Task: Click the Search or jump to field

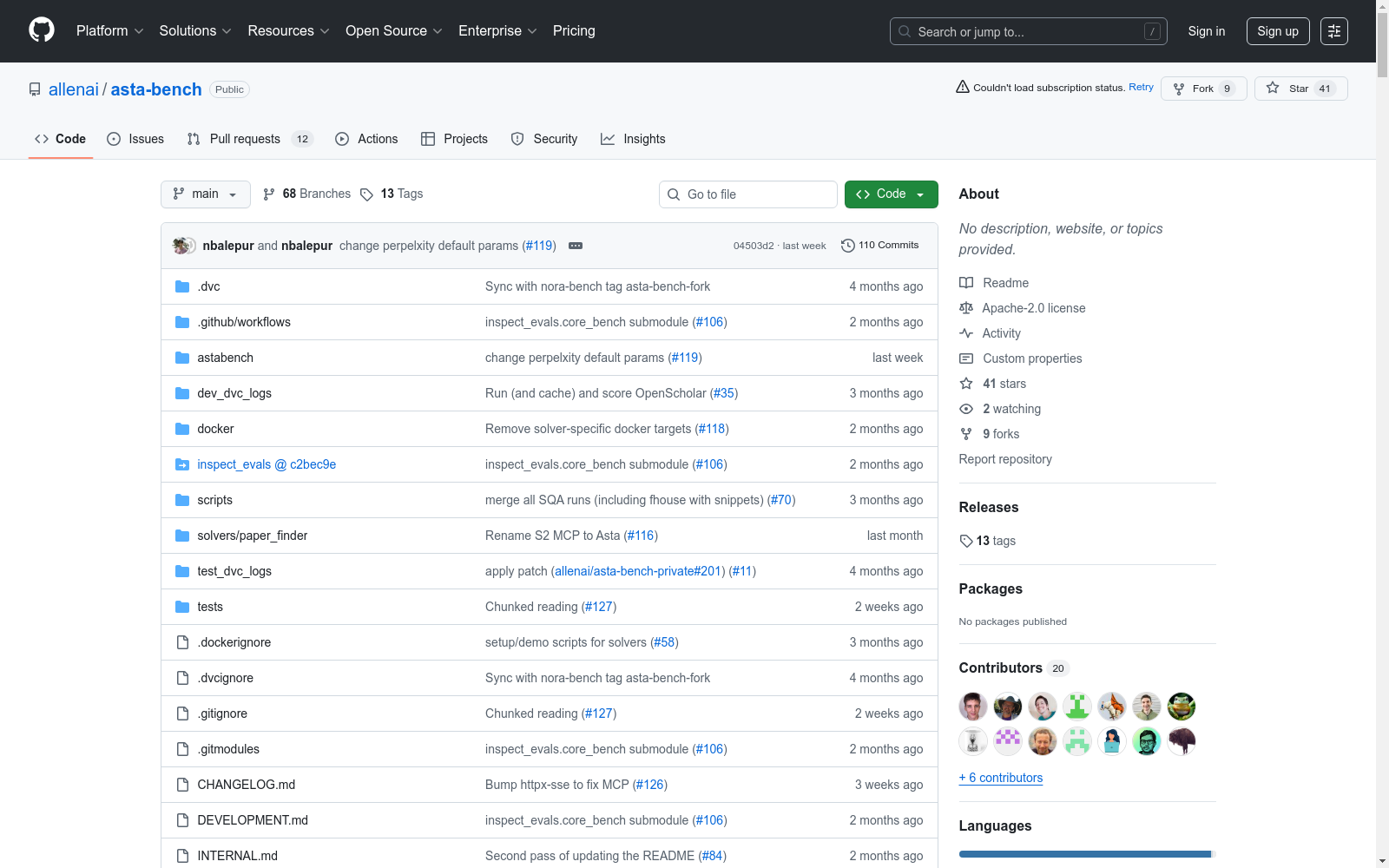Action: click(1029, 31)
